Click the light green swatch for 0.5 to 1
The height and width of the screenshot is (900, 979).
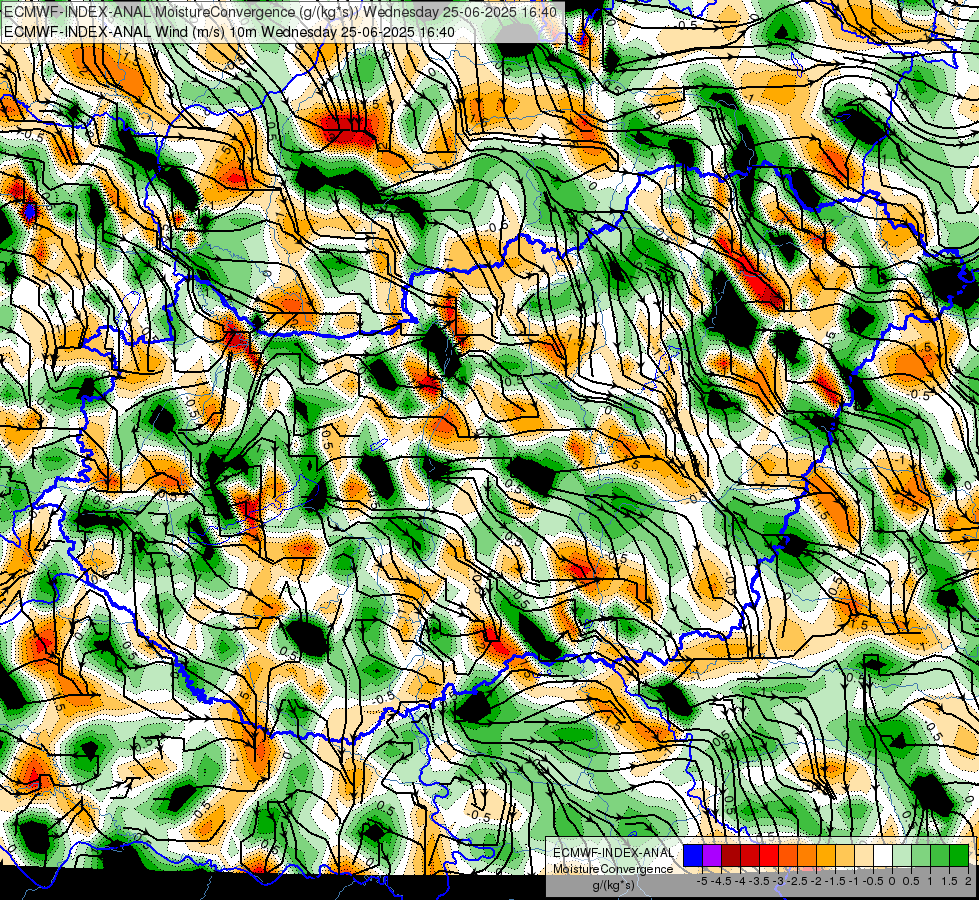click(921, 856)
